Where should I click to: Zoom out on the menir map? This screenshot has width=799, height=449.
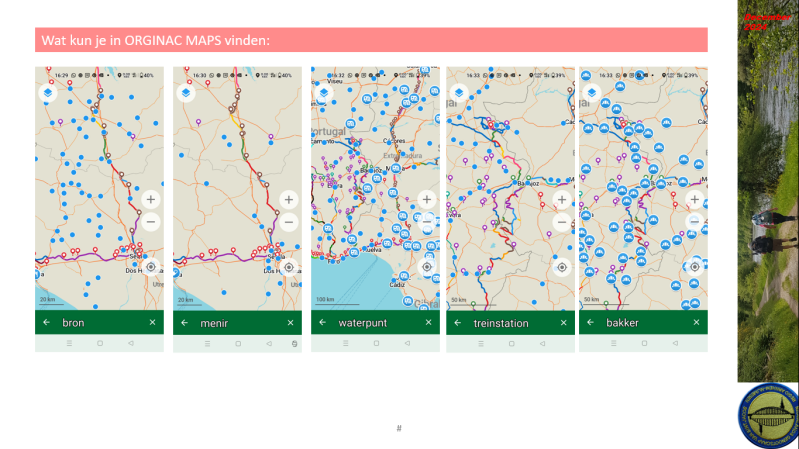288,222
